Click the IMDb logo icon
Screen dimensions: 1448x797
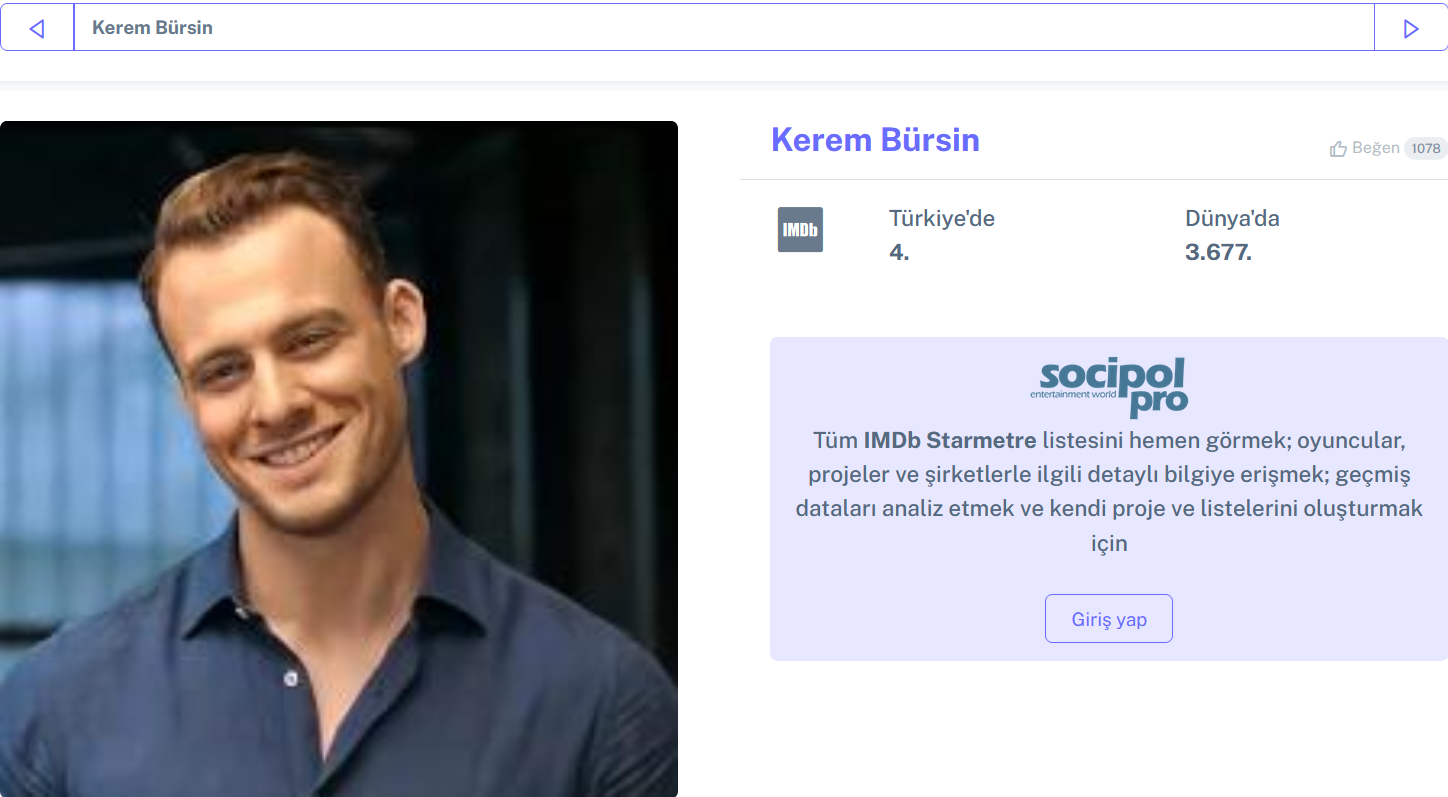tap(800, 229)
